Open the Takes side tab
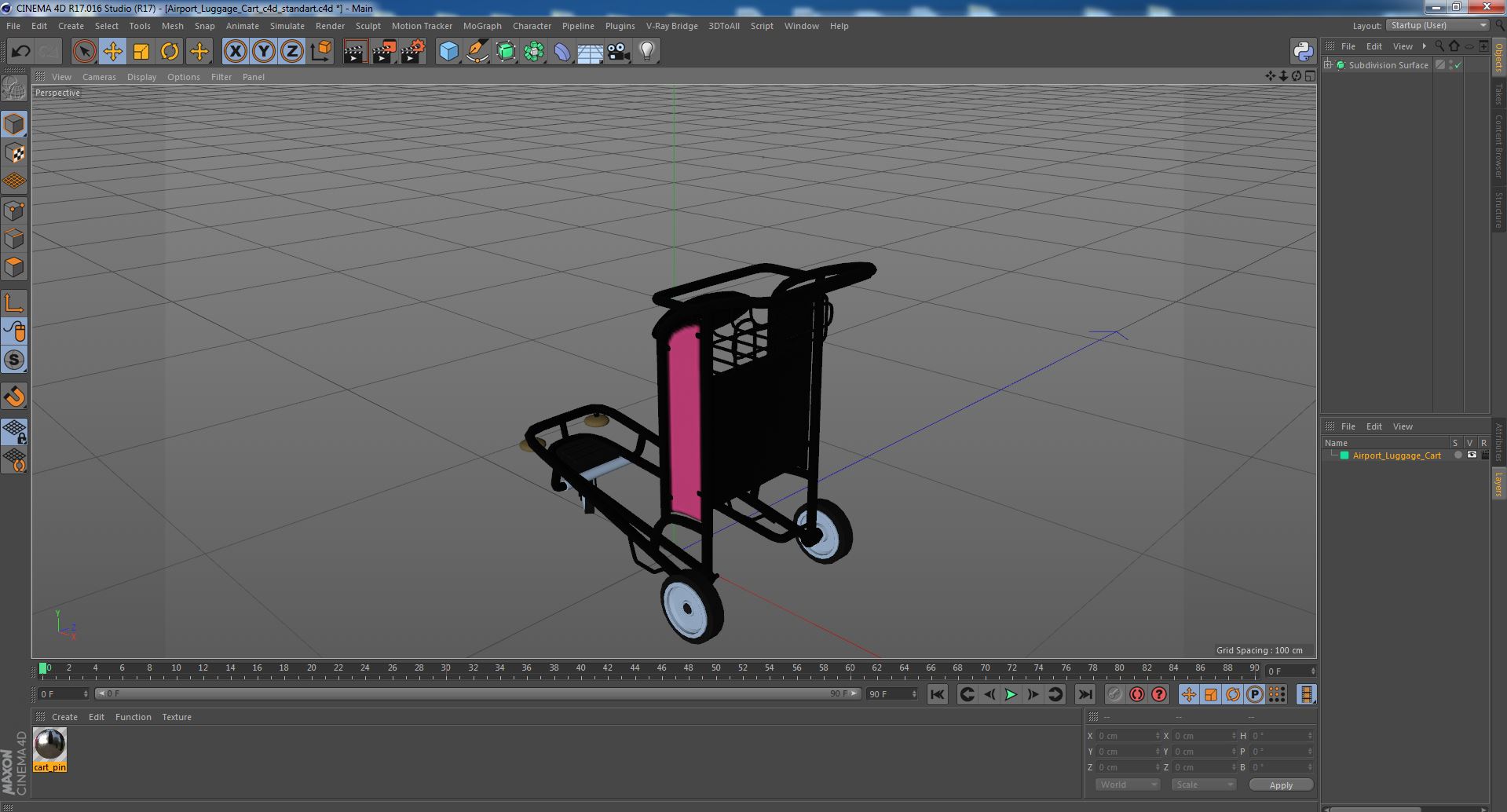Image resolution: width=1507 pixels, height=812 pixels. [1498, 94]
